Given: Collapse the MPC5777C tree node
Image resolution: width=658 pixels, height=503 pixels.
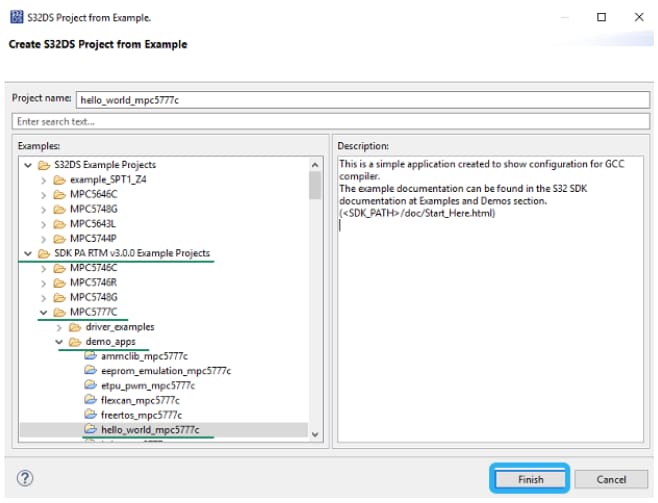Looking at the screenshot, I should [x=43, y=312].
